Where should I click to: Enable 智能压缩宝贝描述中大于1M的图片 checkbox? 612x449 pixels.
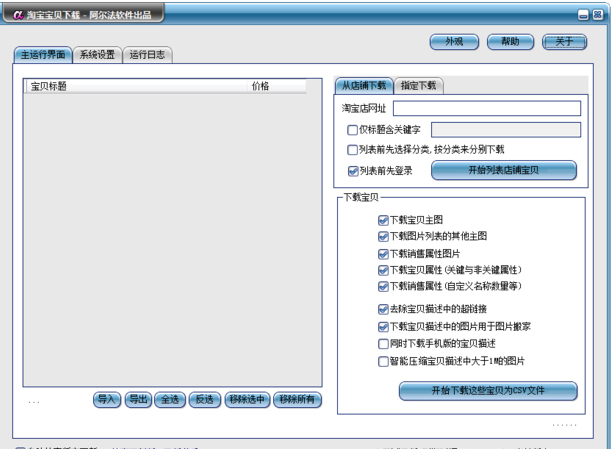383,361
